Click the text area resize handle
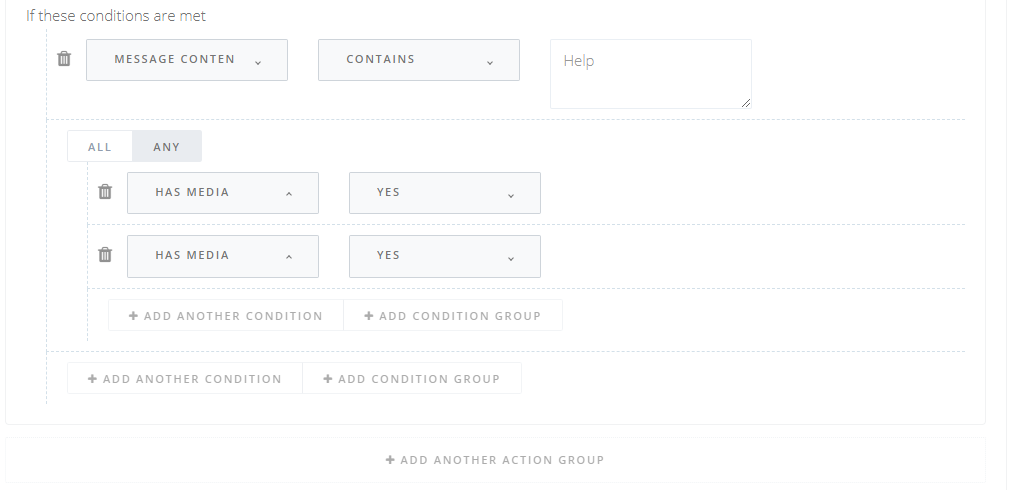The height and width of the screenshot is (490, 1018). (746, 103)
